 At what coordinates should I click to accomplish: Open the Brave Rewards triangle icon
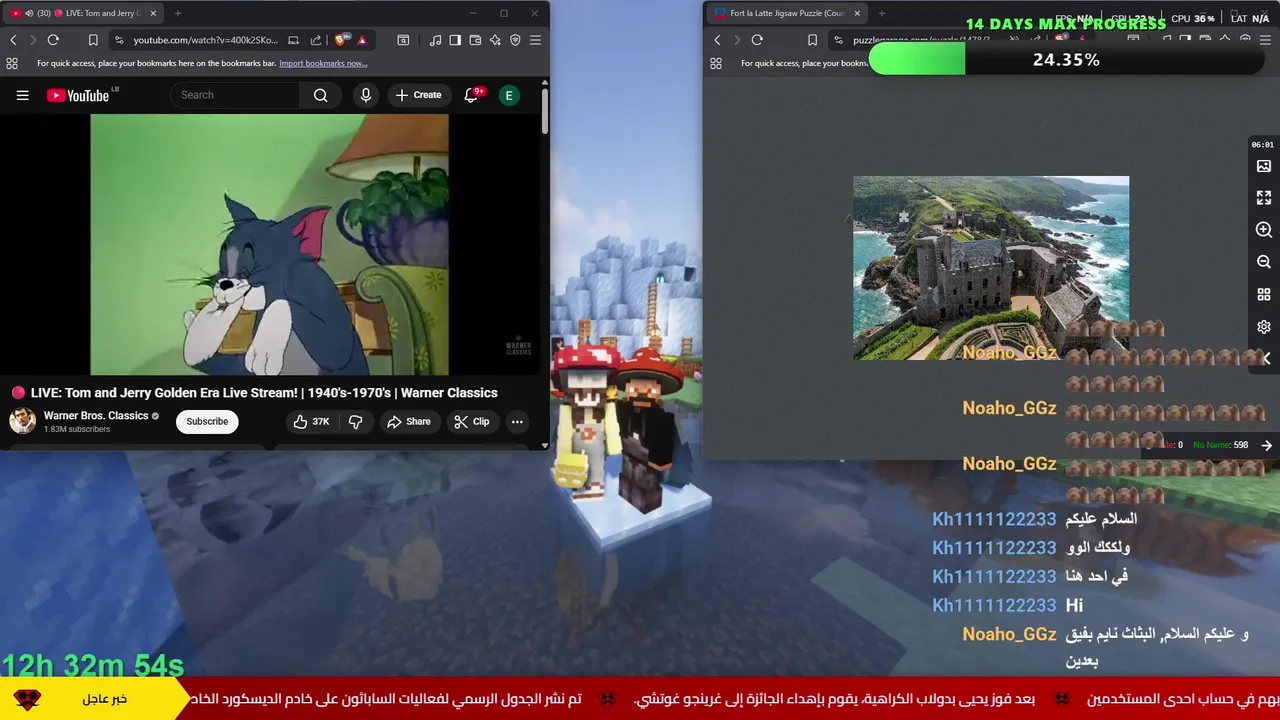tap(362, 40)
